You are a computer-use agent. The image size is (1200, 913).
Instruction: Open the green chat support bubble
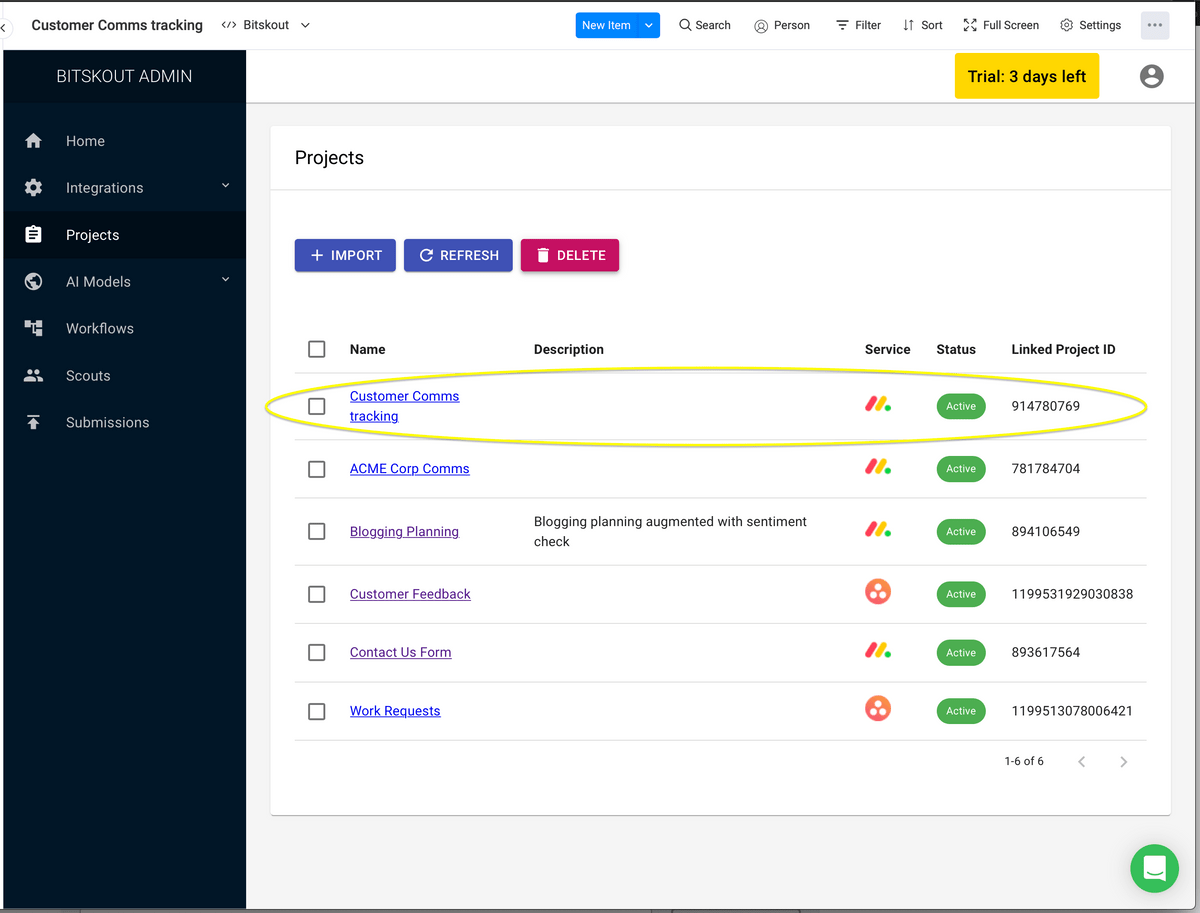[x=1155, y=868]
